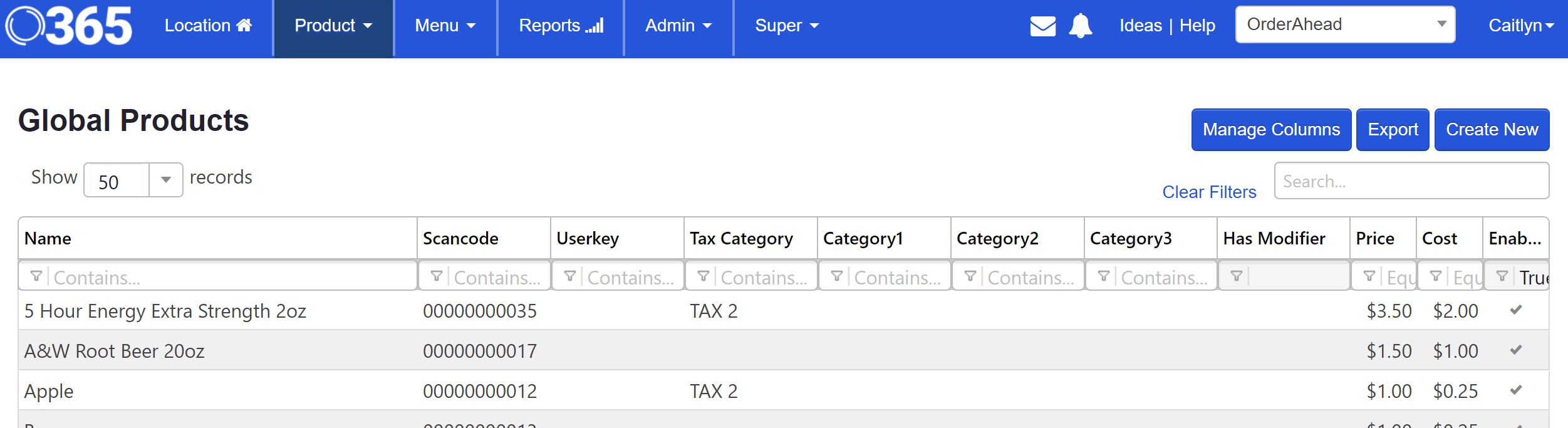This screenshot has height=428, width=1568.
Task: Click the Has Modifier filter funnel icon
Action: tap(1237, 276)
